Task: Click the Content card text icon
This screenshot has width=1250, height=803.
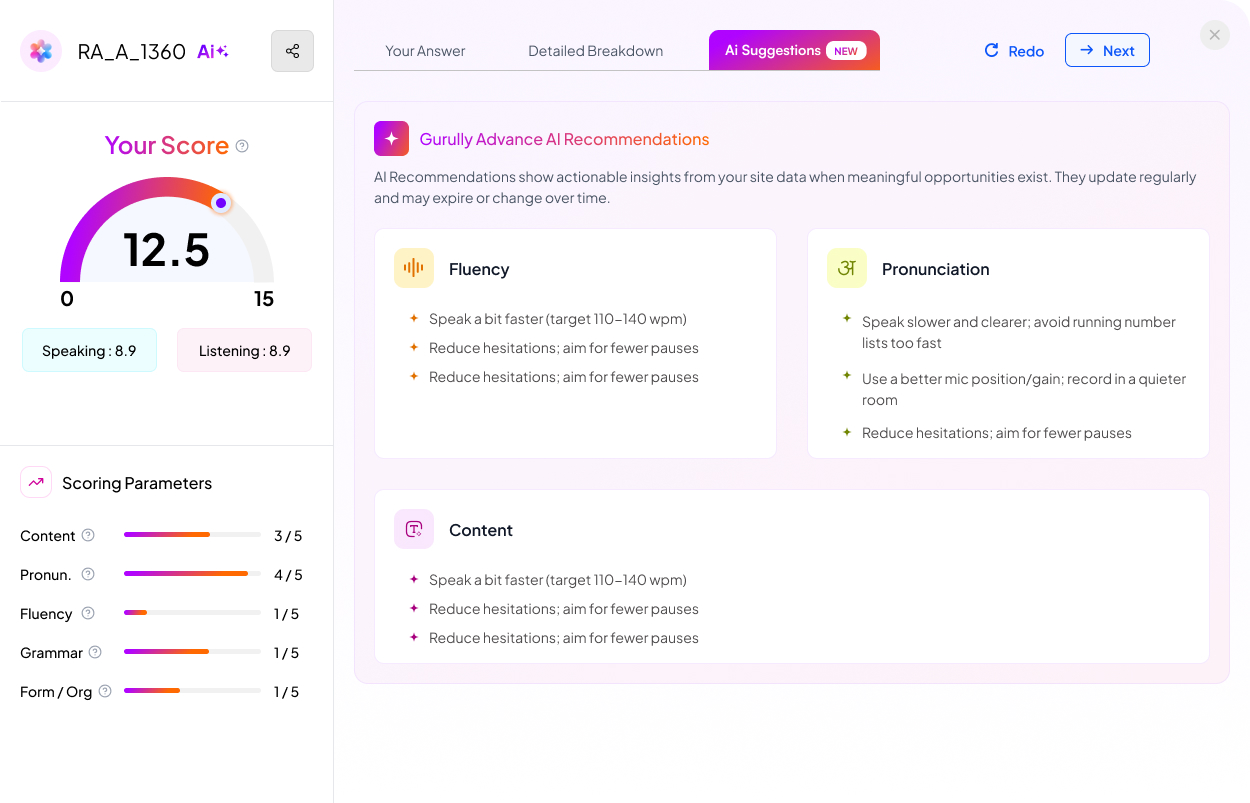Action: click(x=413, y=529)
